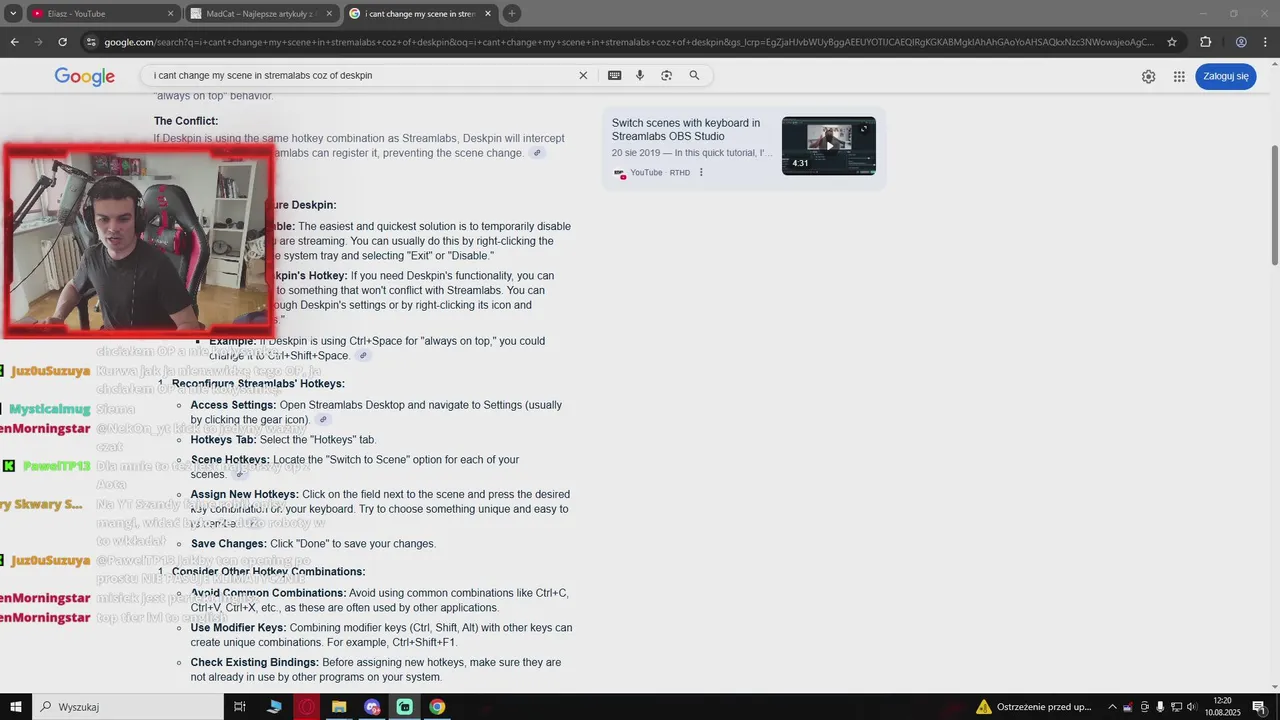The height and width of the screenshot is (720, 1280).
Task: Click link icon after Access Settings step
Action: pyautogui.click(x=323, y=420)
